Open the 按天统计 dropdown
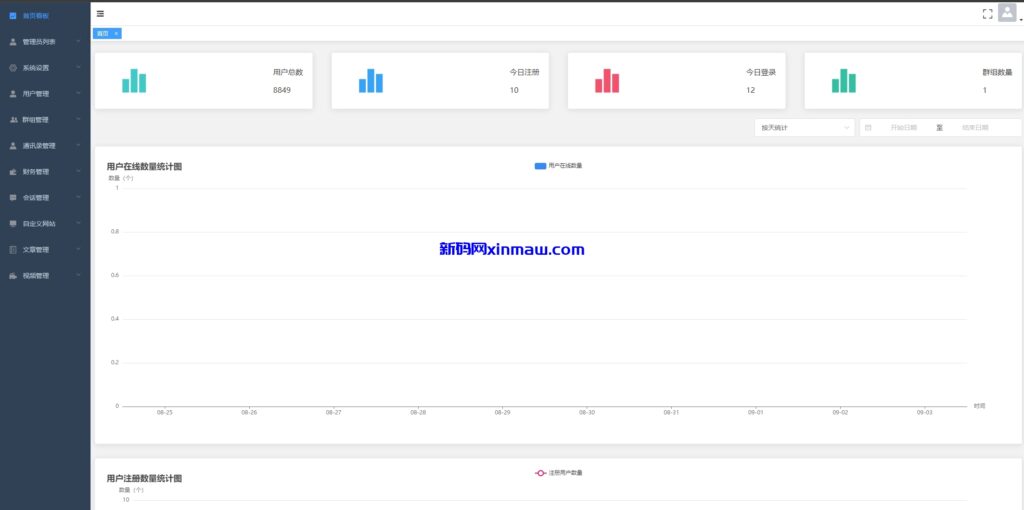Image resolution: width=1024 pixels, height=510 pixels. tap(804, 128)
